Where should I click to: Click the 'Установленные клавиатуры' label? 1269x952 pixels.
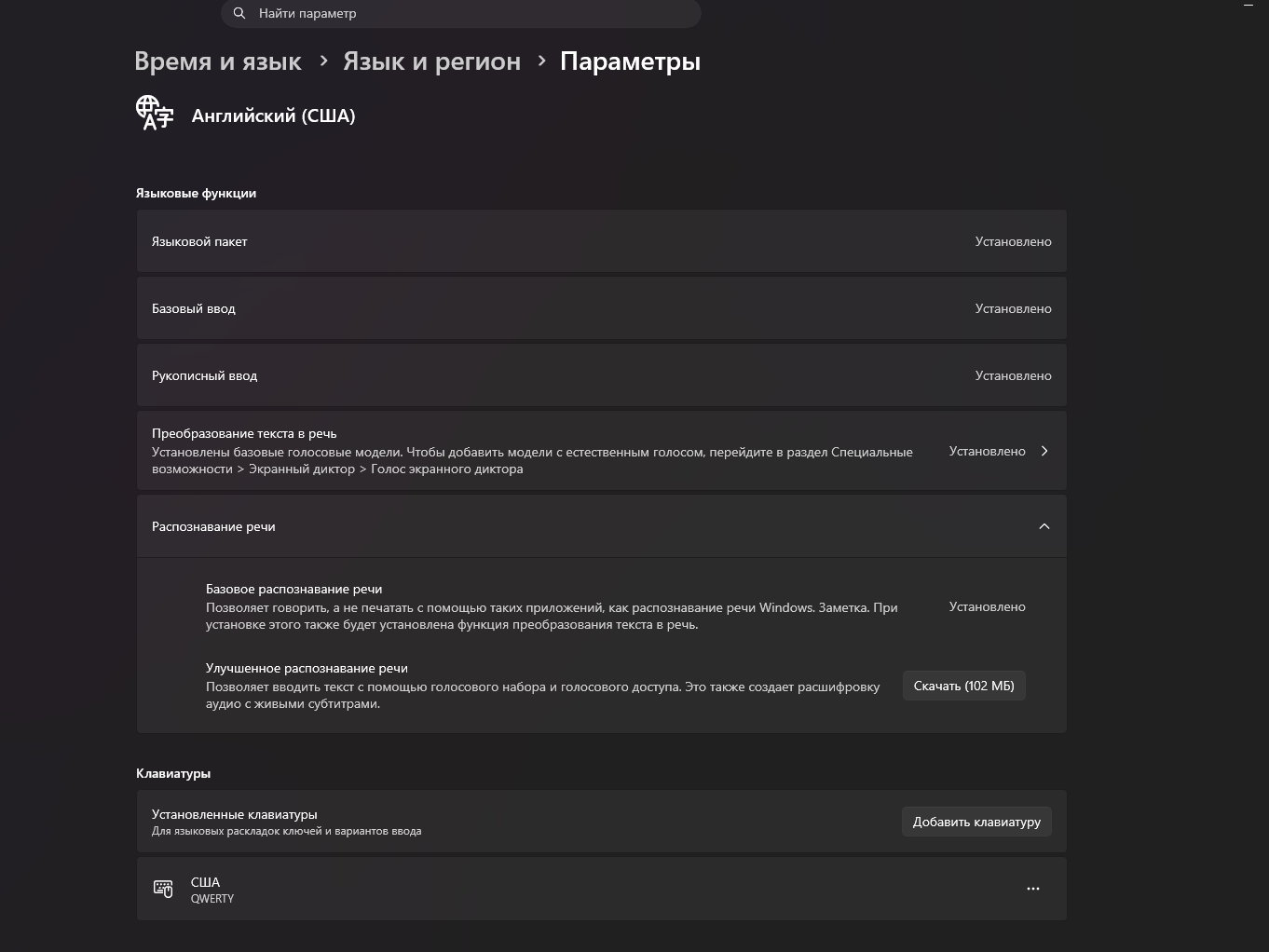[x=235, y=814]
